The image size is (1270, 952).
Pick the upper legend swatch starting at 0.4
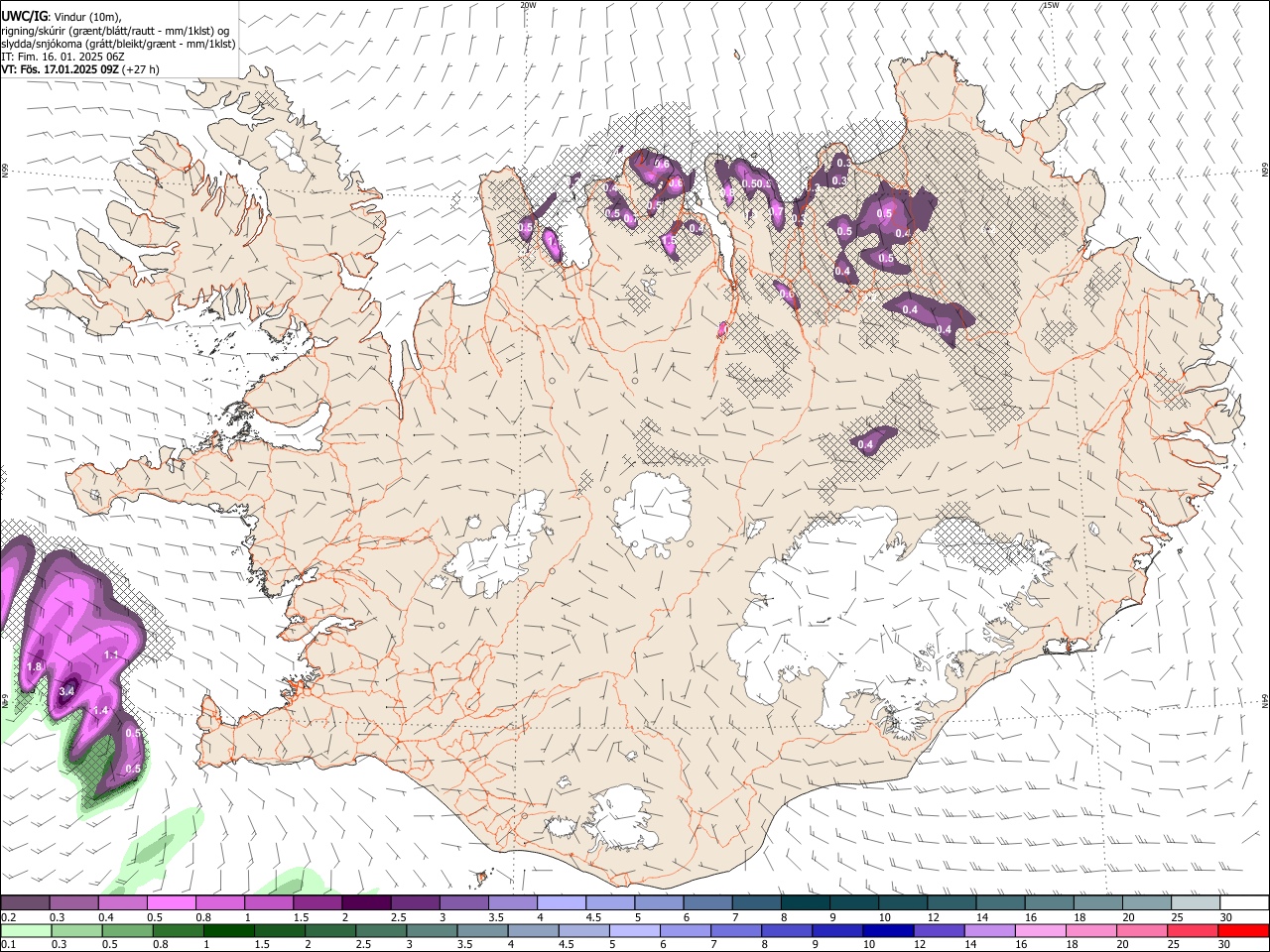122,903
